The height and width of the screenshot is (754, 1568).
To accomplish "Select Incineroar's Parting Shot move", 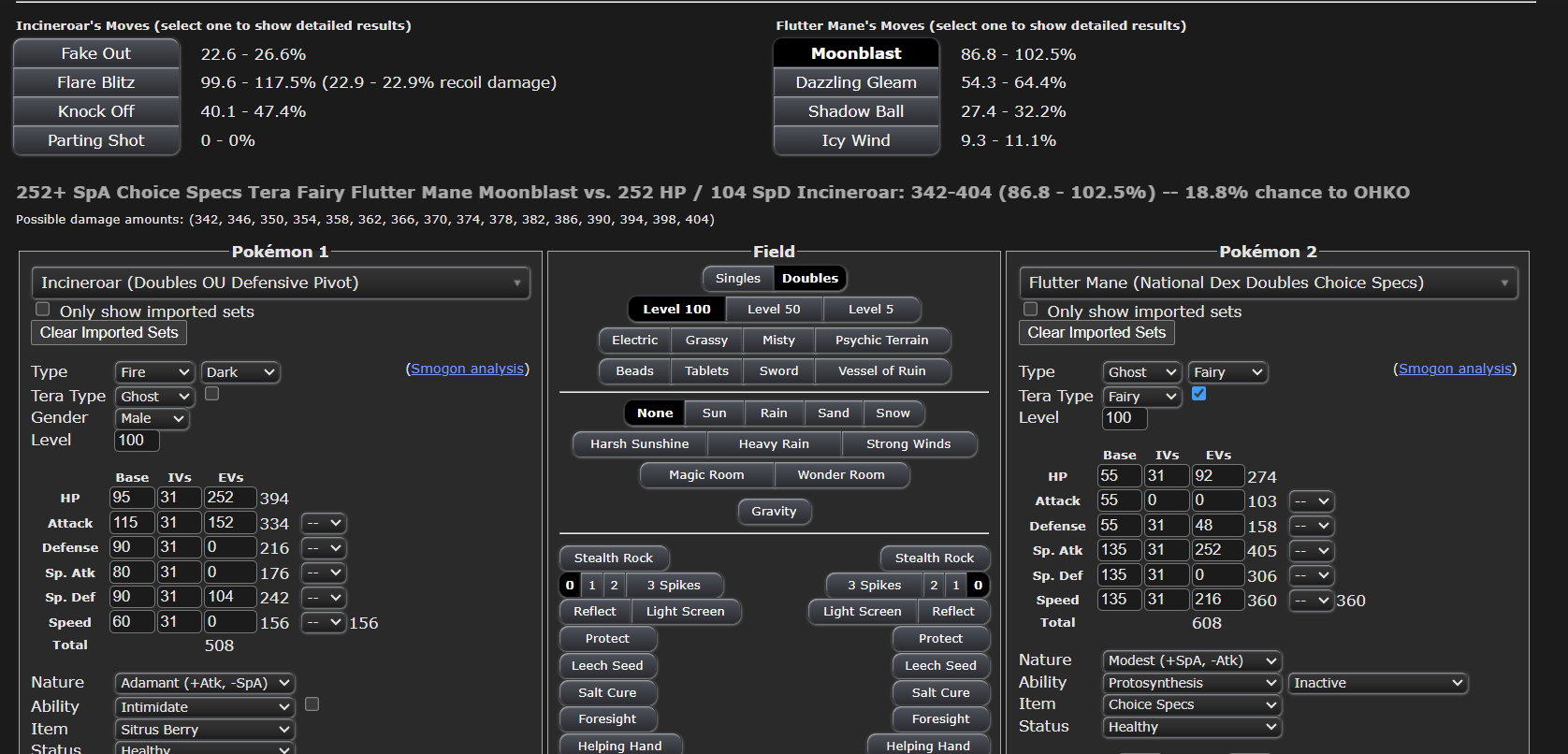I will pyautogui.click(x=96, y=140).
